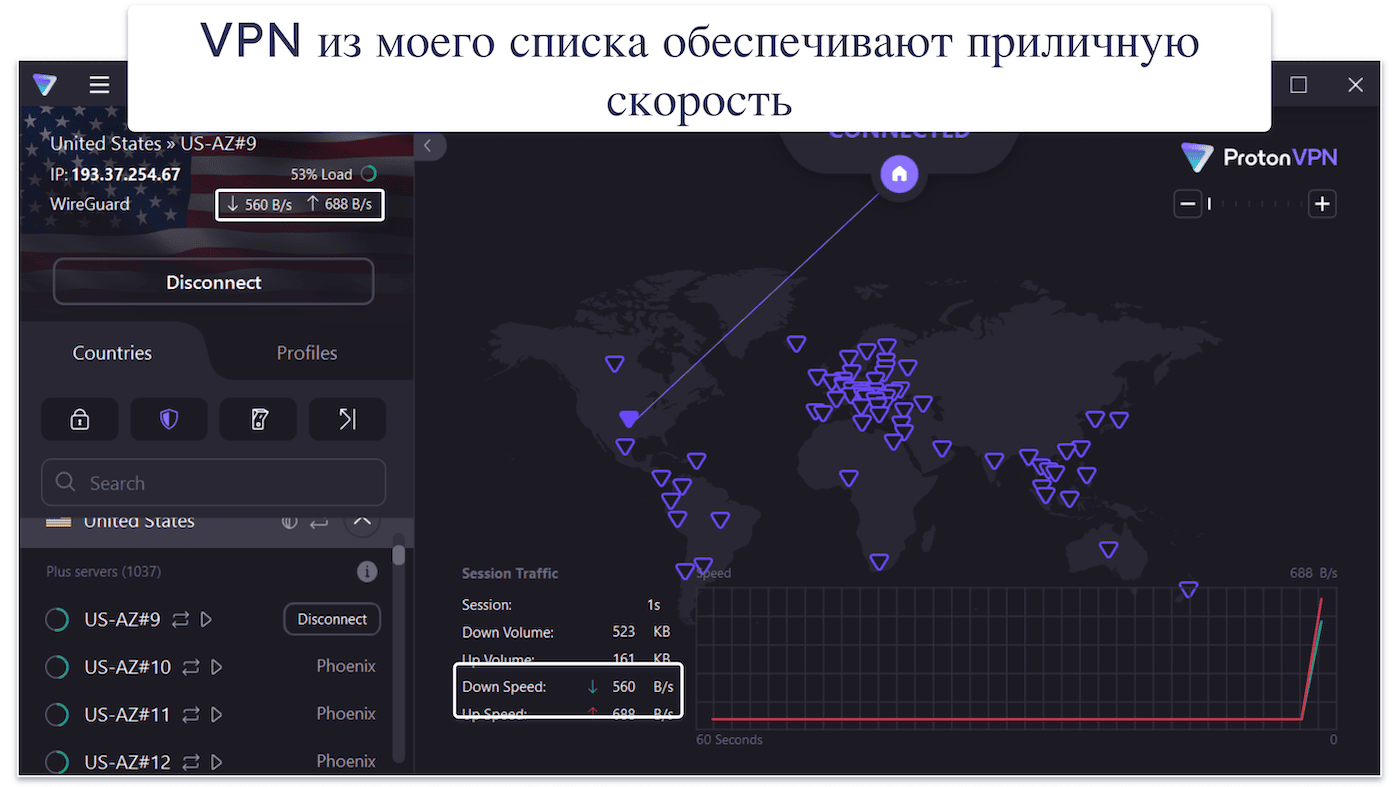Select the Mexico map marker
1400x787 pixels.
pyautogui.click(x=625, y=447)
